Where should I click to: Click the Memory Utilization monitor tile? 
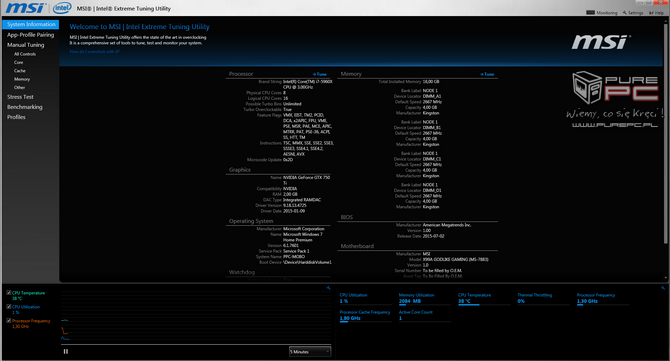425,298
